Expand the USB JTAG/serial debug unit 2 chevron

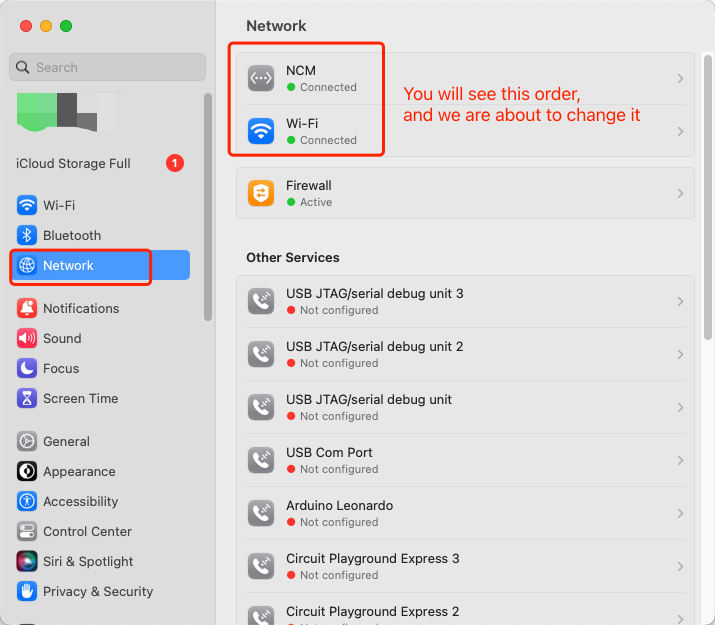click(x=680, y=354)
